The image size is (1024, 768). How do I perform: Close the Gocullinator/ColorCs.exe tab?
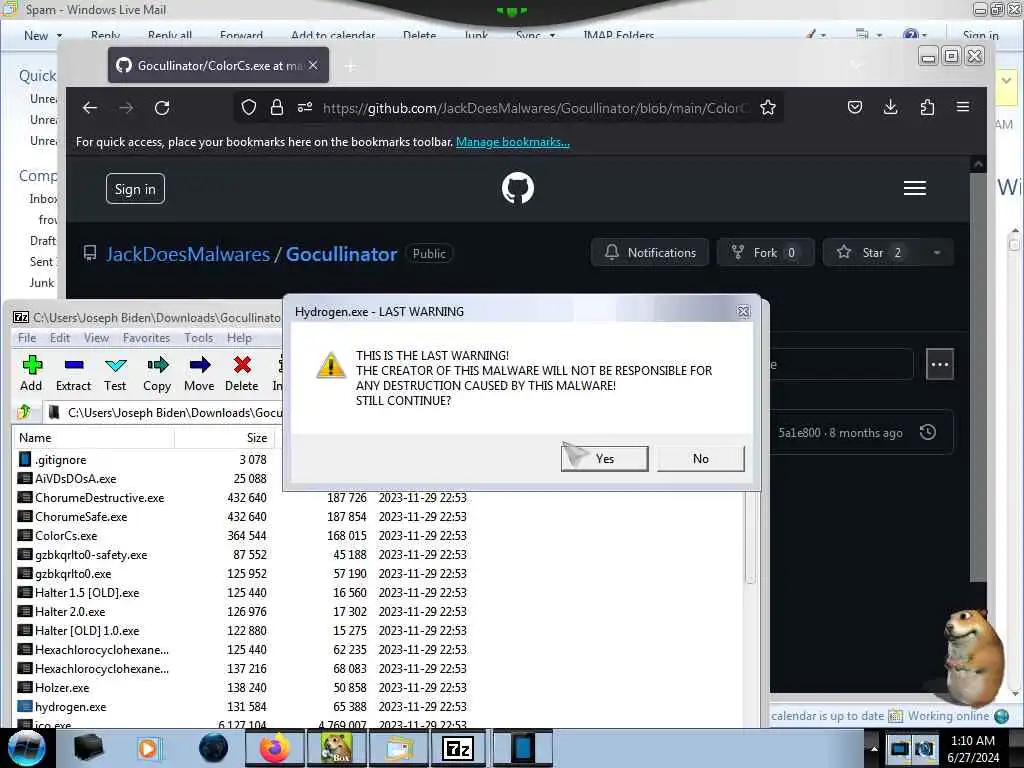pyautogui.click(x=313, y=65)
